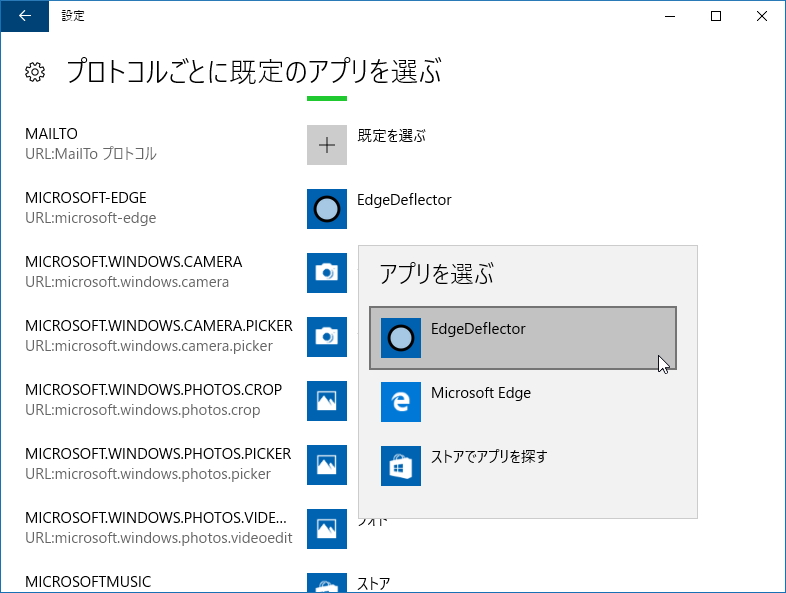Go back using the arrow button
Image resolution: width=786 pixels, height=593 pixels.
click(25, 16)
